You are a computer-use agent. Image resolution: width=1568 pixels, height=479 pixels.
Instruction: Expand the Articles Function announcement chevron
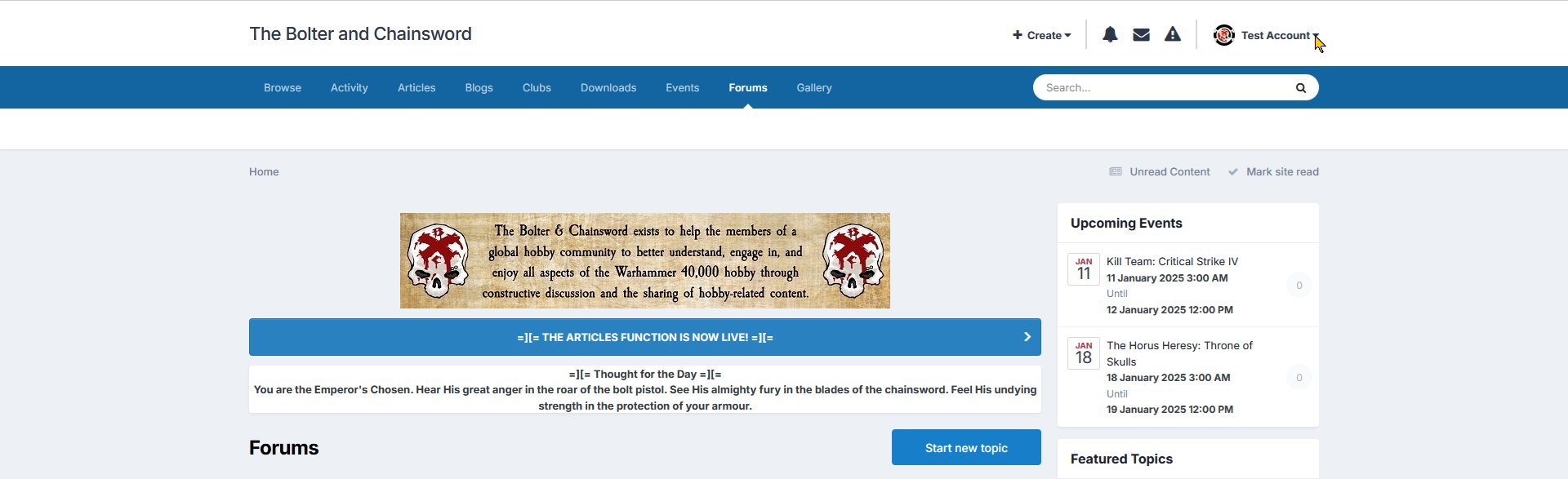click(x=1027, y=337)
